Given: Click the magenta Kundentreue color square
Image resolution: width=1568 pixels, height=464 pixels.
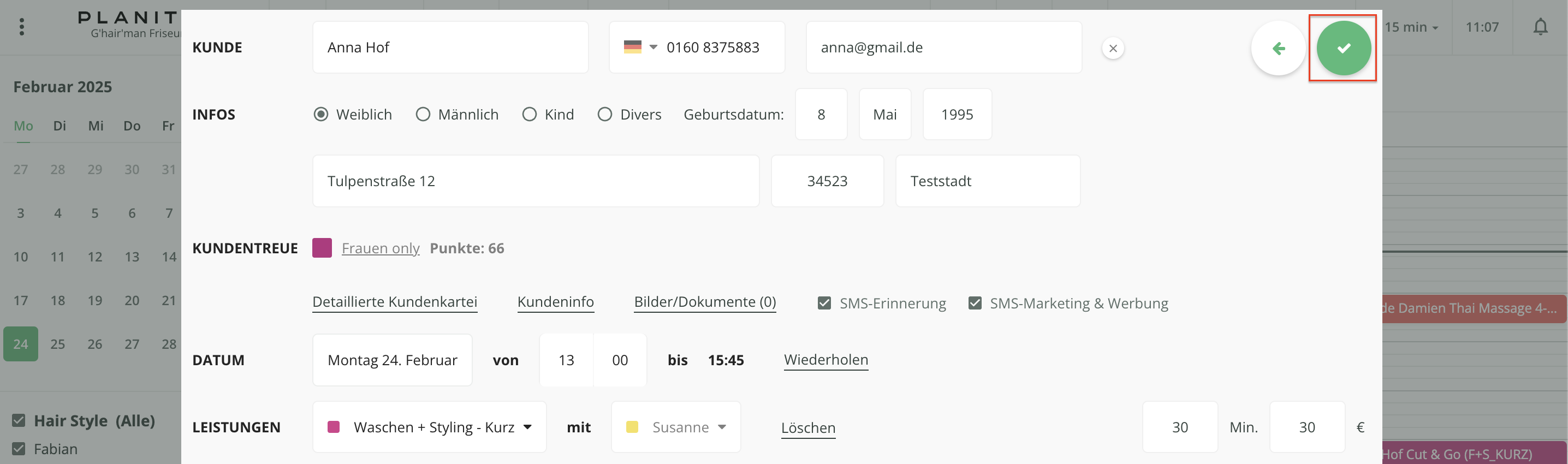Looking at the screenshot, I should point(322,248).
